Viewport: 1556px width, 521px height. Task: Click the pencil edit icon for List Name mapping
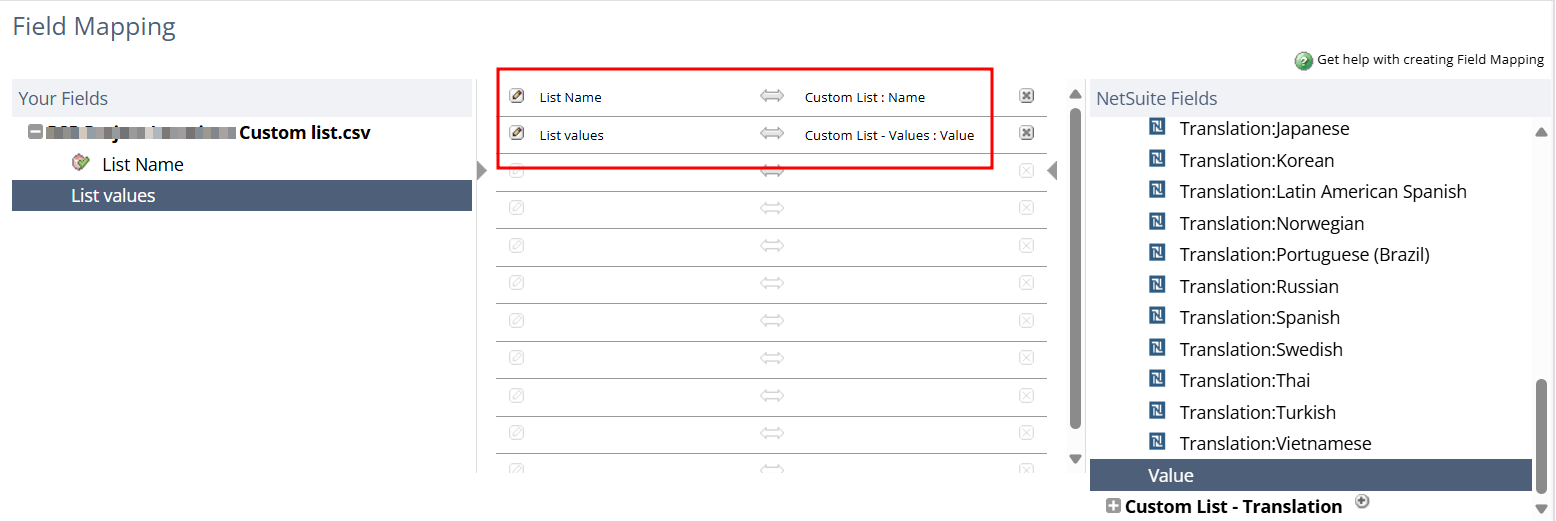pyautogui.click(x=516, y=96)
